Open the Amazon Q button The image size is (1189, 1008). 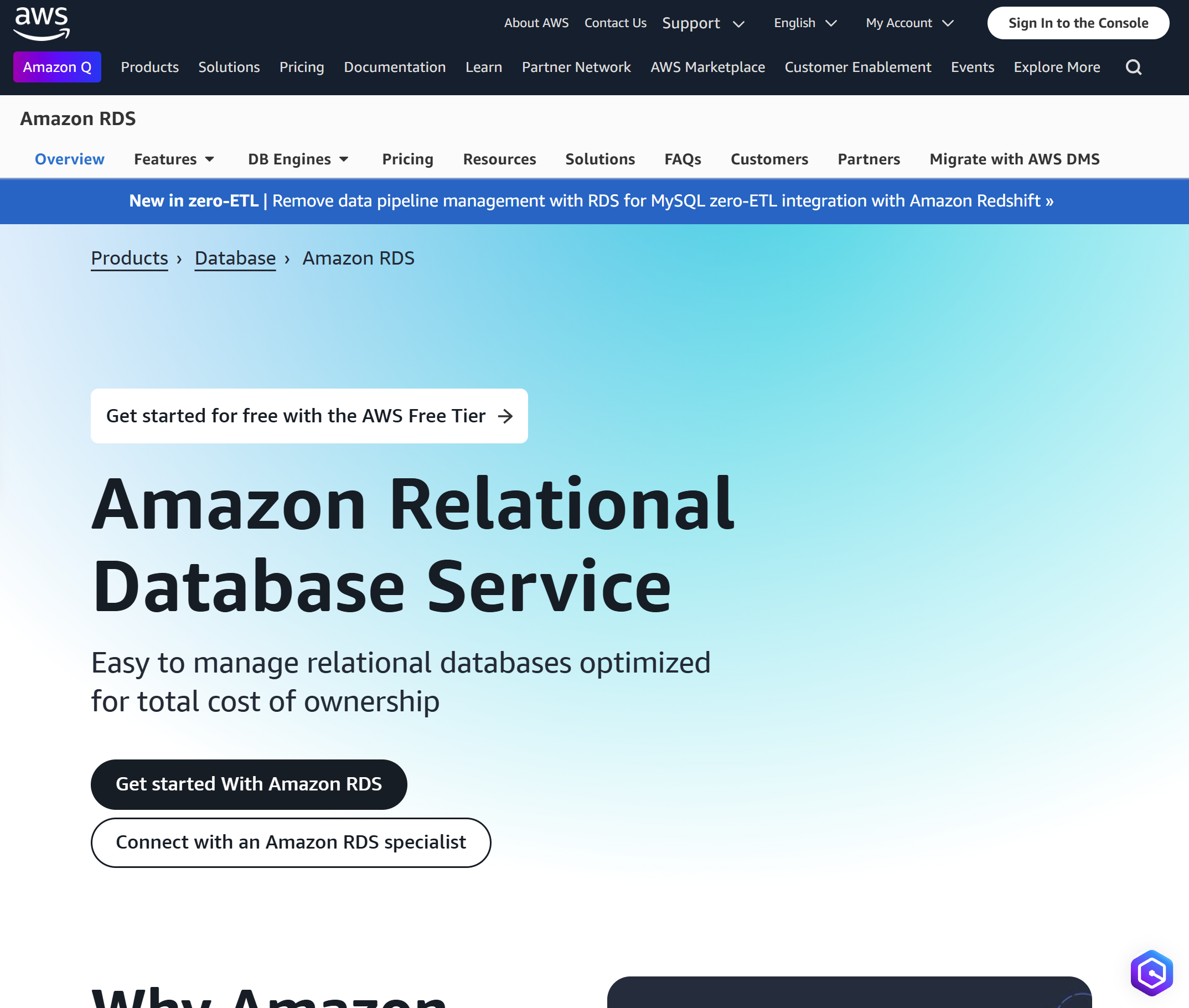(x=57, y=68)
